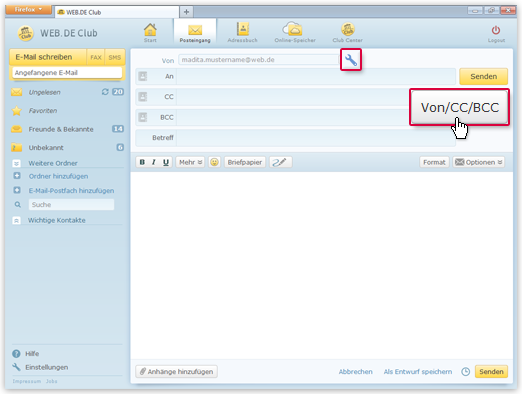
Task: Open the Ungelesen folder
Action: pos(44,92)
